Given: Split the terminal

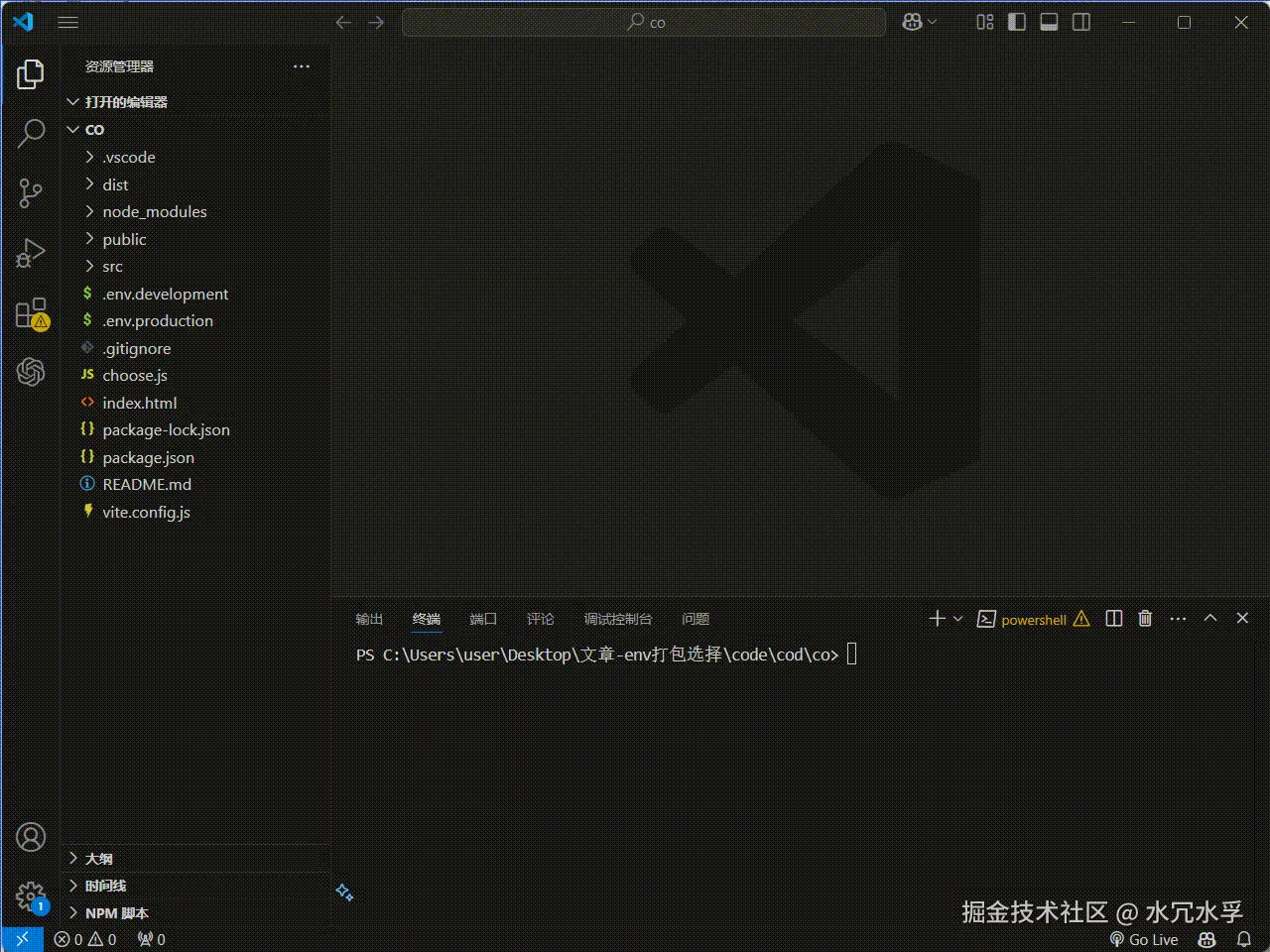Looking at the screenshot, I should point(1114,618).
